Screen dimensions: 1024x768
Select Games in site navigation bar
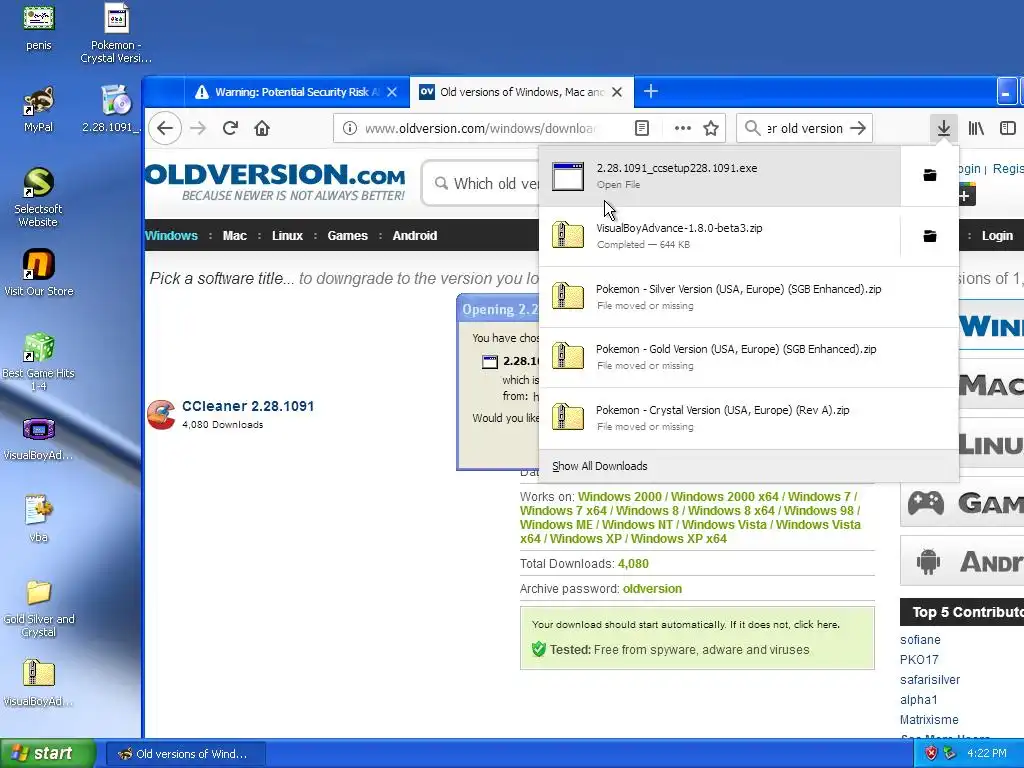coord(347,236)
